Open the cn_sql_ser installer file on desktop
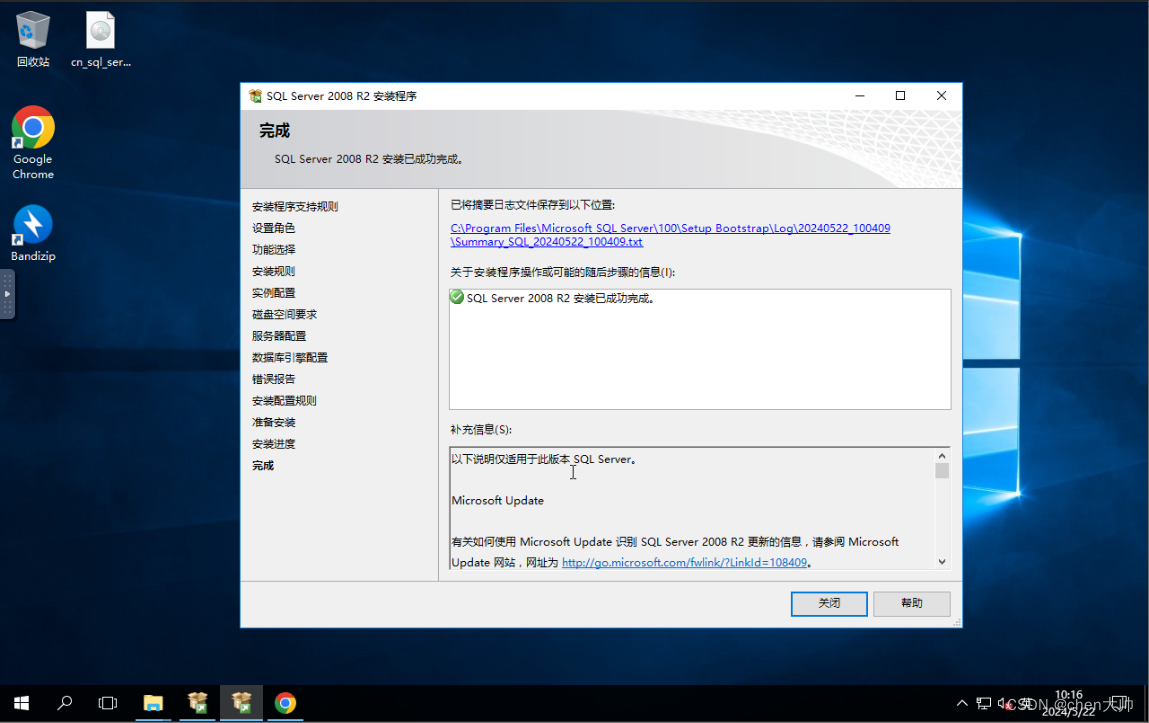Screen dimensions: 1149x723 (x=100, y=30)
